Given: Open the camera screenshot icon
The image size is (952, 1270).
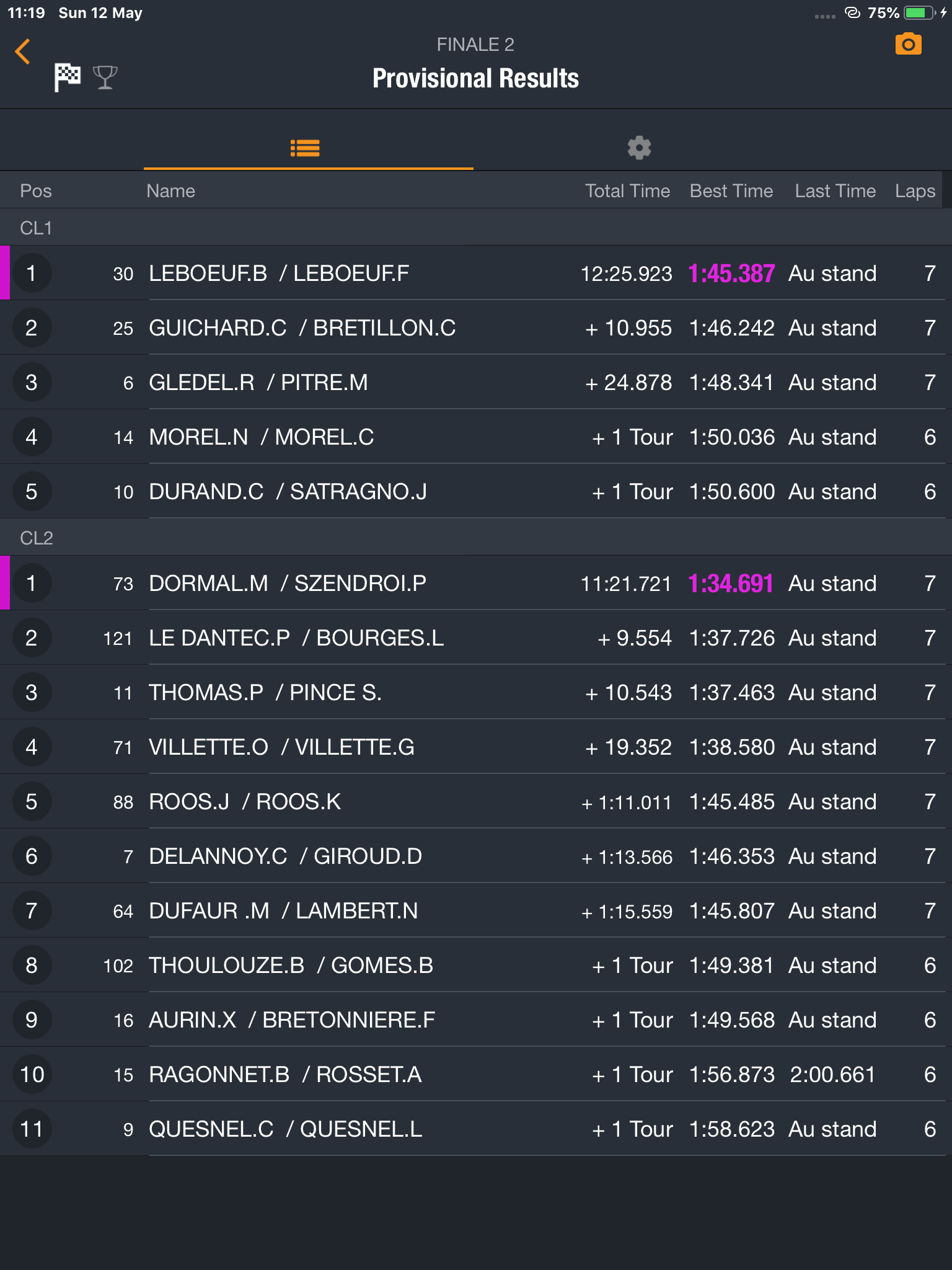Looking at the screenshot, I should [x=908, y=44].
